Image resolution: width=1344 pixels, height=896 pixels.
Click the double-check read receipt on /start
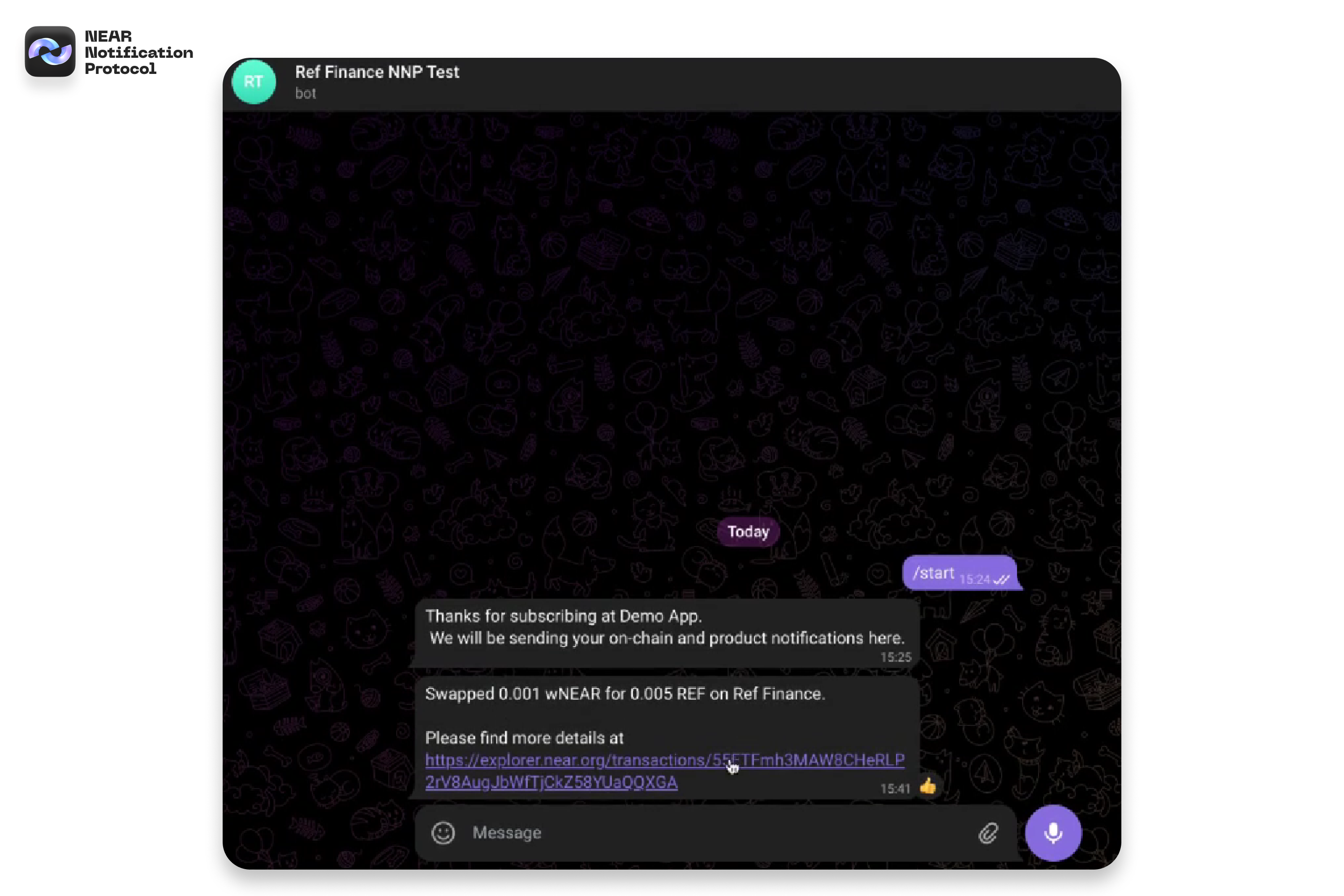tap(1001, 580)
